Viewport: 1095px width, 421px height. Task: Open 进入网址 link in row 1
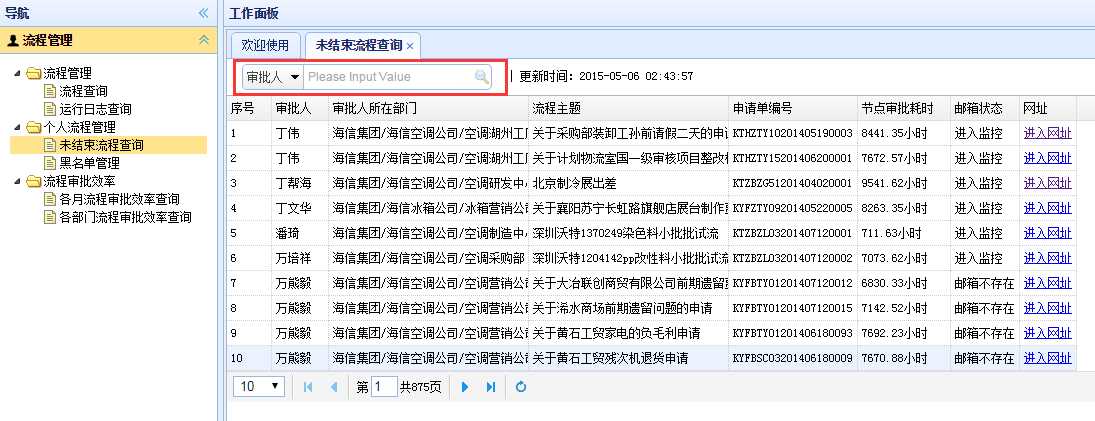[x=1048, y=133]
